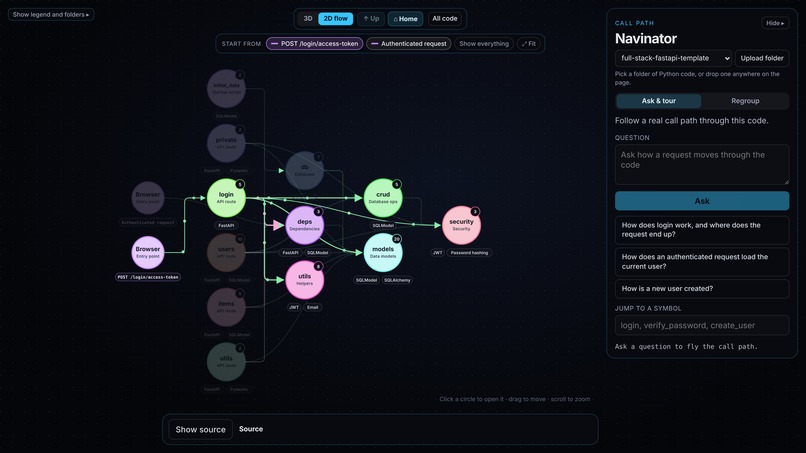Focus the Question text area
The width and height of the screenshot is (806, 453).
[x=702, y=165]
